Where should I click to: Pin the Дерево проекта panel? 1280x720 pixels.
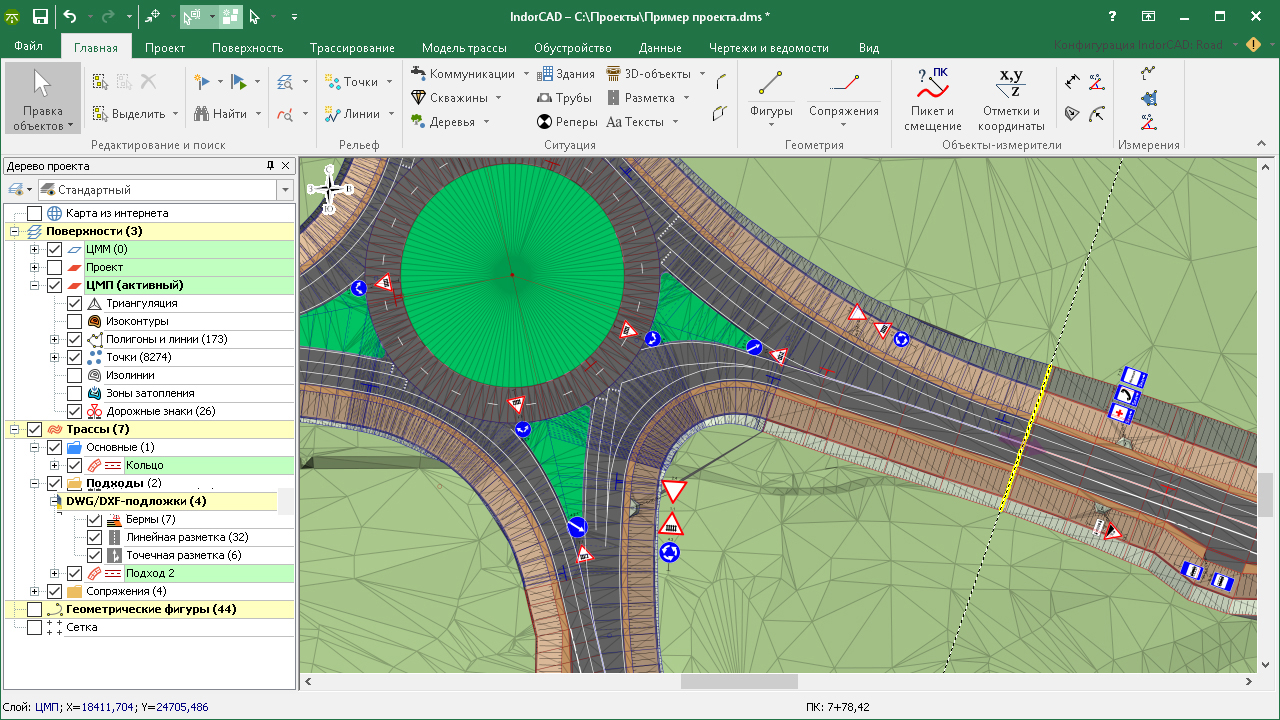click(270, 166)
